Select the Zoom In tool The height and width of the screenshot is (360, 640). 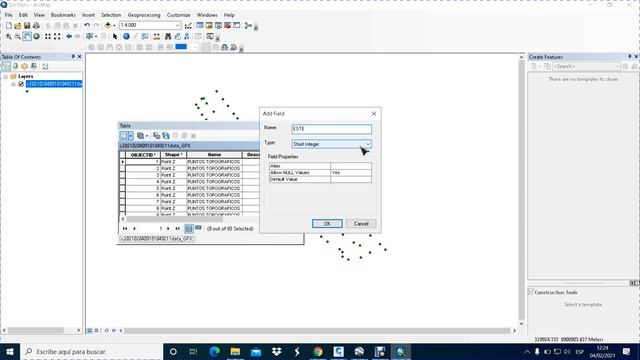(x=9, y=36)
